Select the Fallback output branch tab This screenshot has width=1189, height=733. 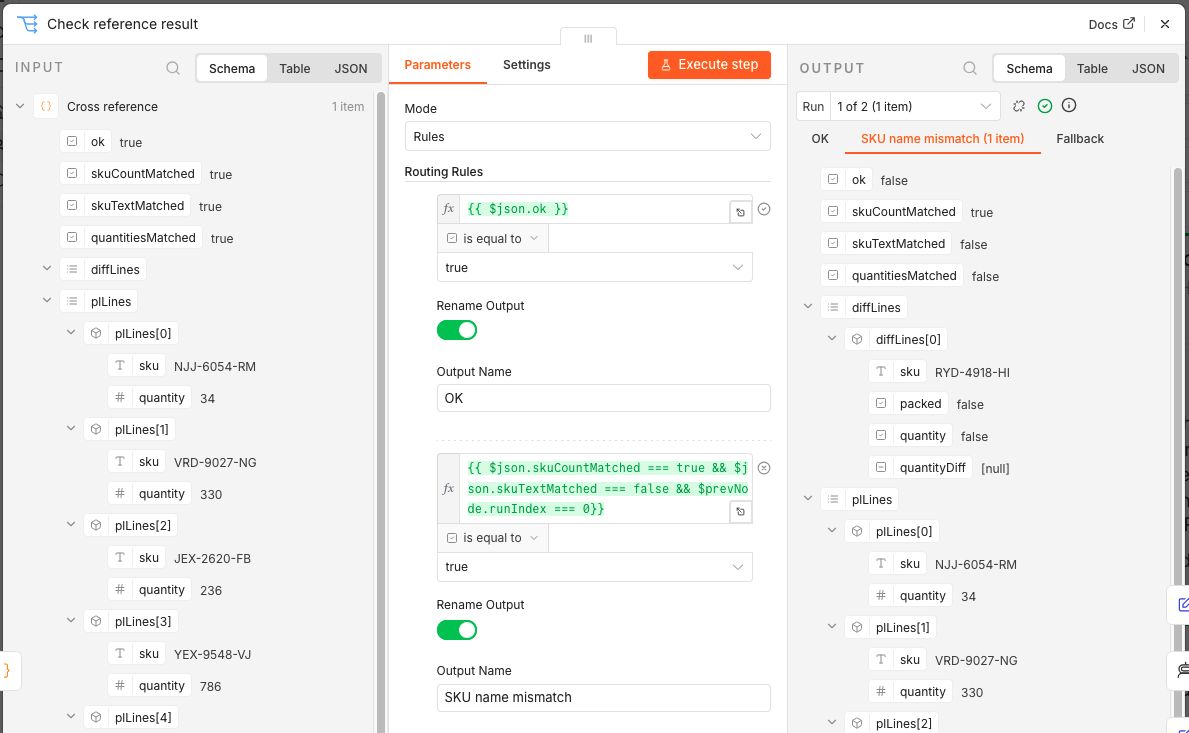click(x=1080, y=139)
